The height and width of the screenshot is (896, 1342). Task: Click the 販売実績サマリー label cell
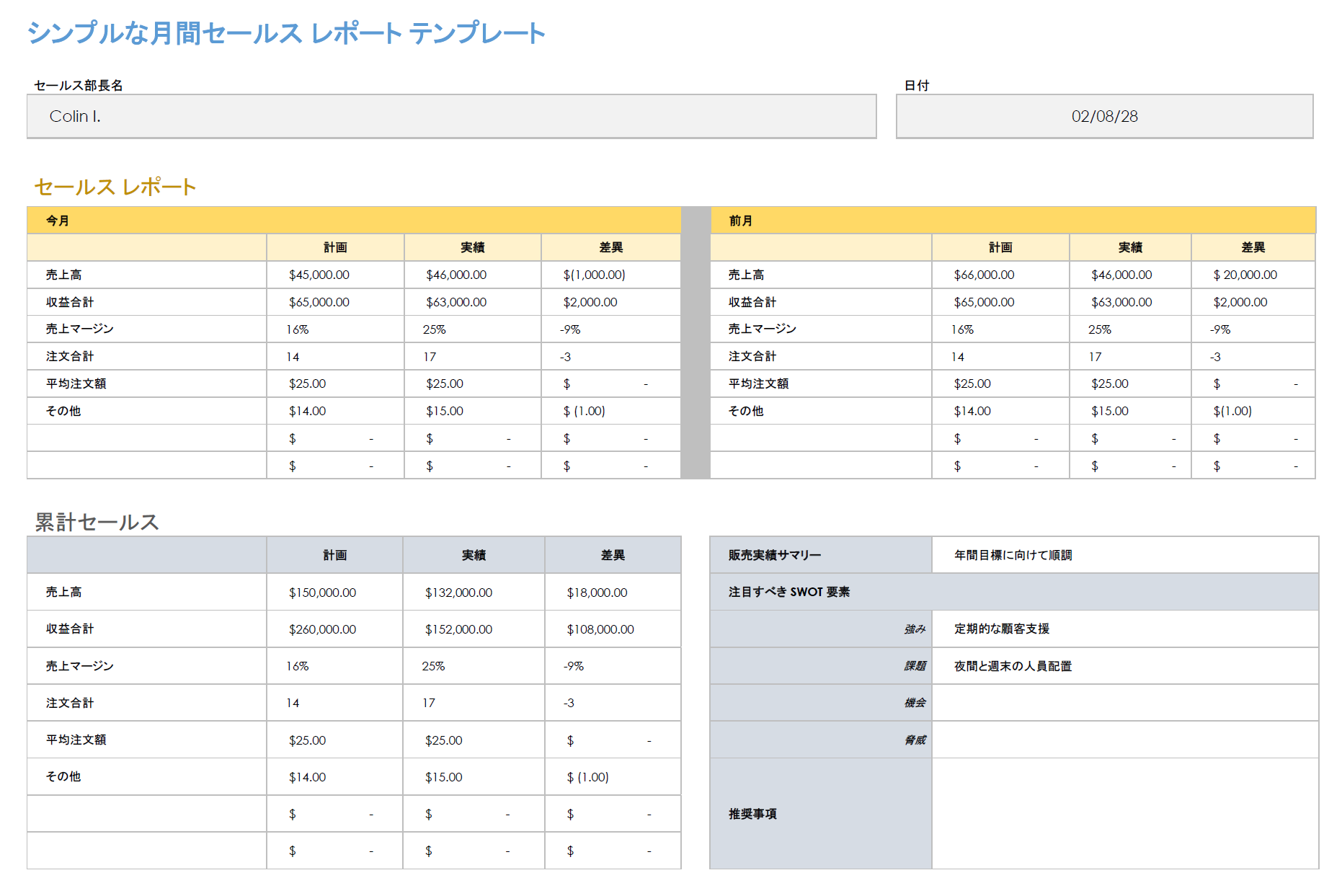point(821,555)
